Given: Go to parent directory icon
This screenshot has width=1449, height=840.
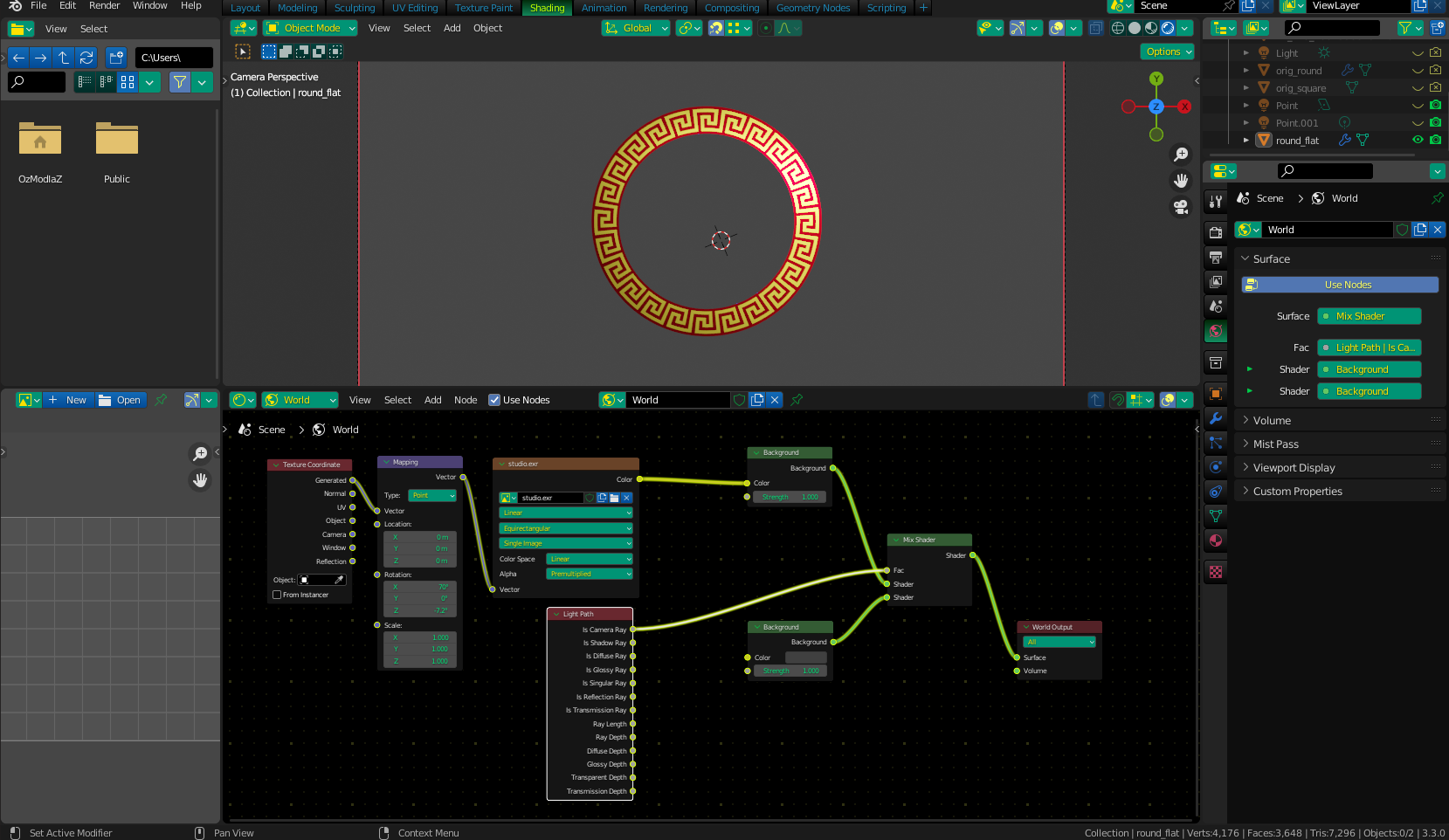Looking at the screenshot, I should 64,58.
